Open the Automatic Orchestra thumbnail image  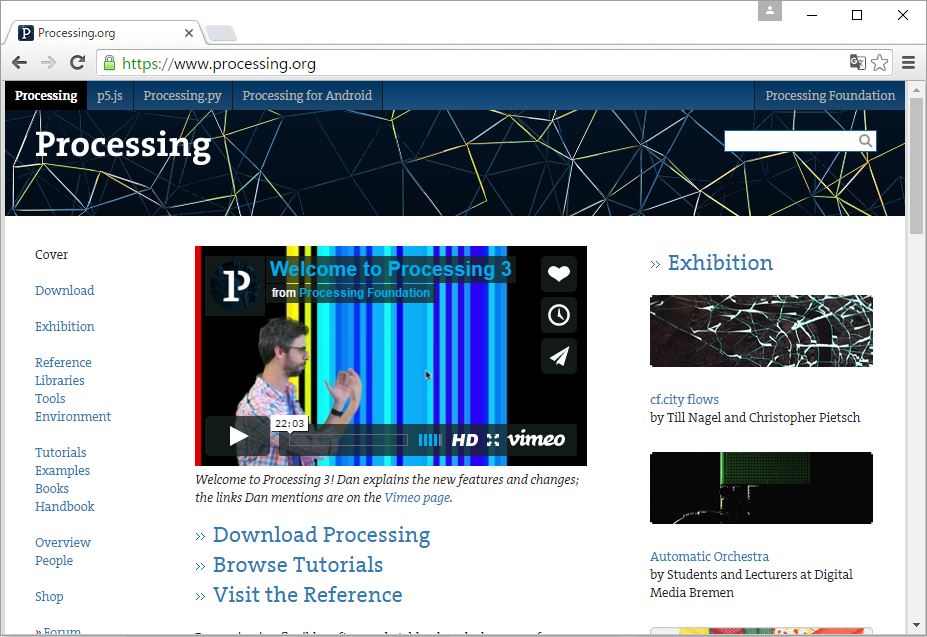(761, 488)
